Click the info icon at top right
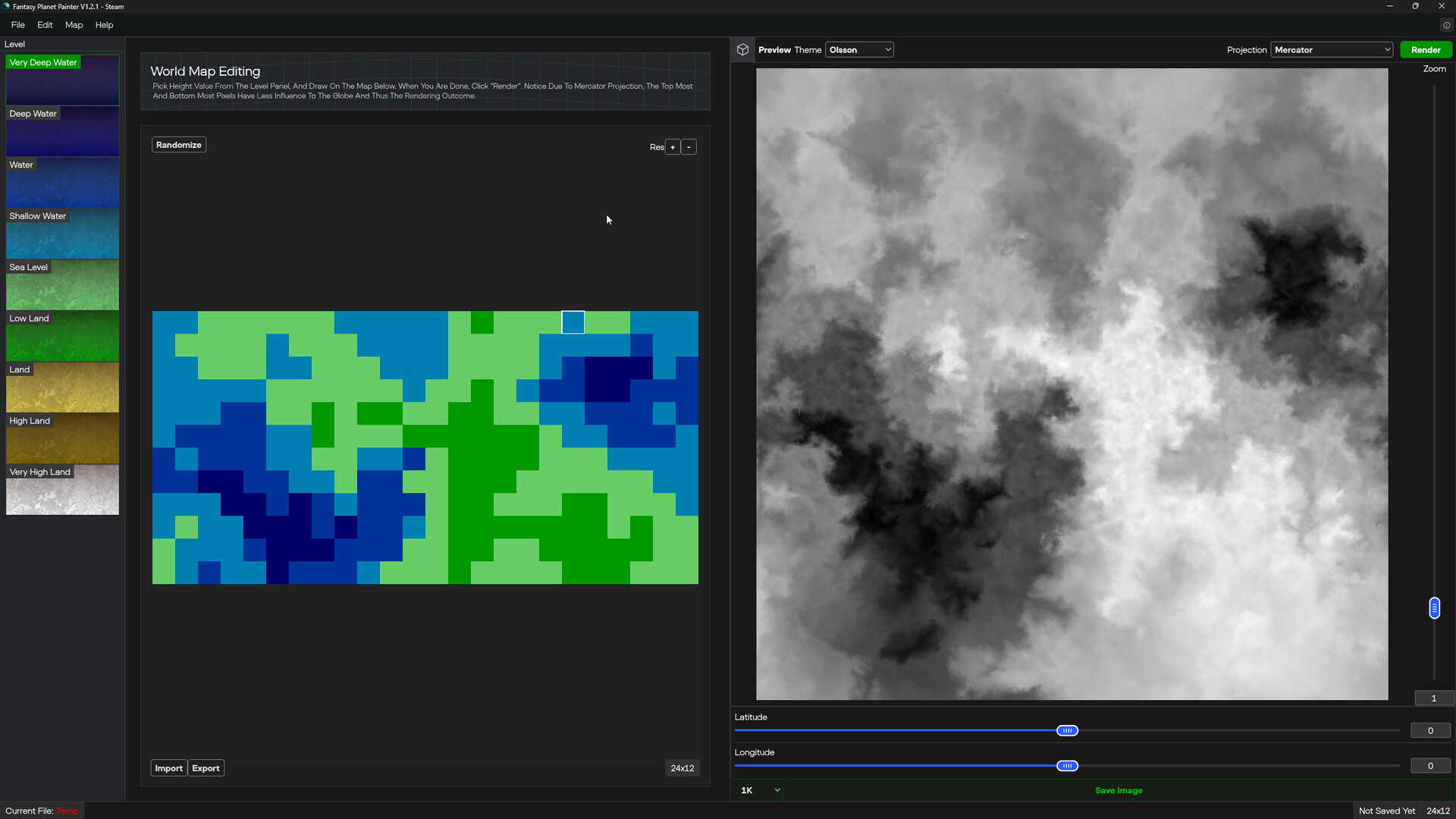This screenshot has width=1456, height=819. pos(1446,25)
